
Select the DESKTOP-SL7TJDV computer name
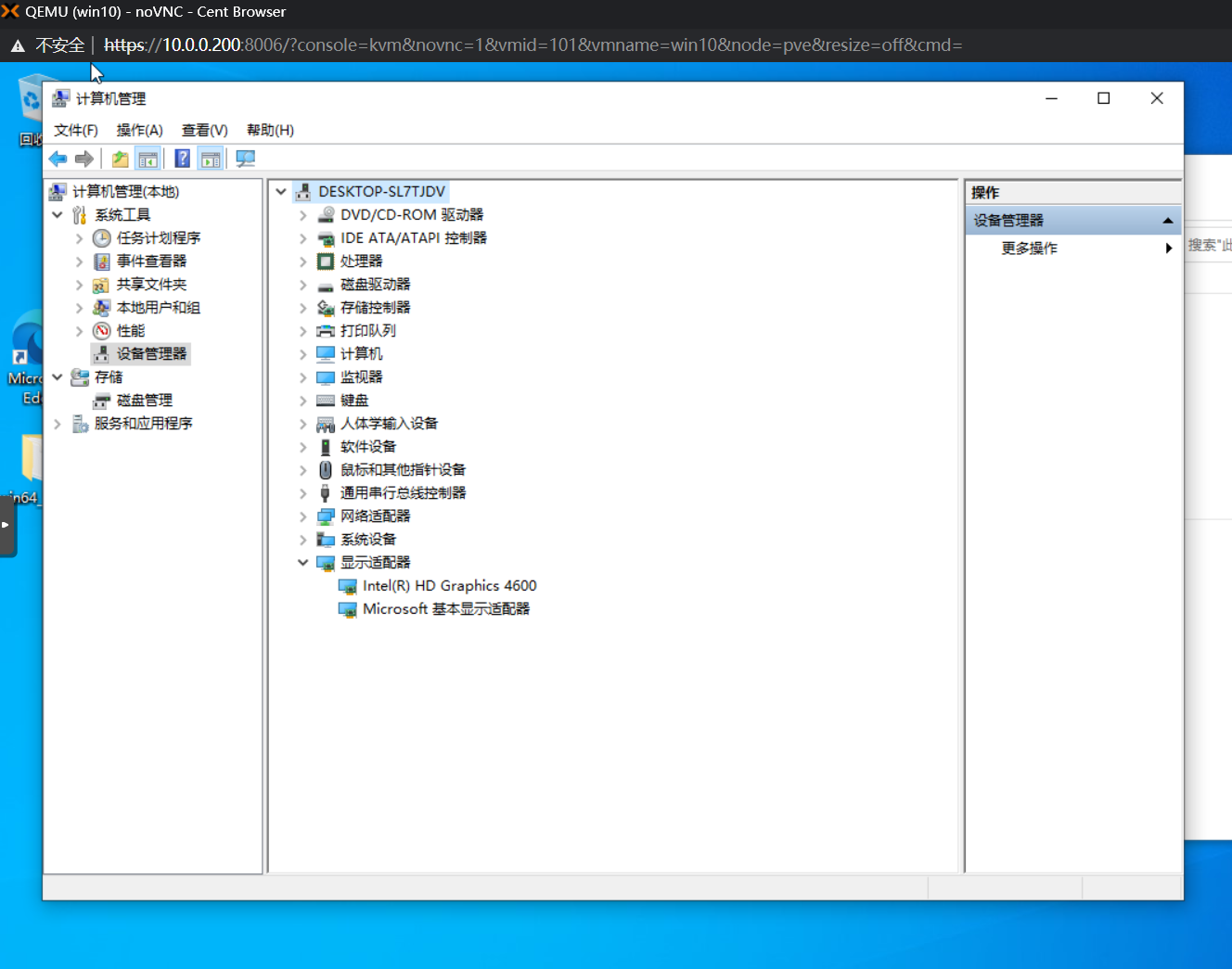[382, 192]
